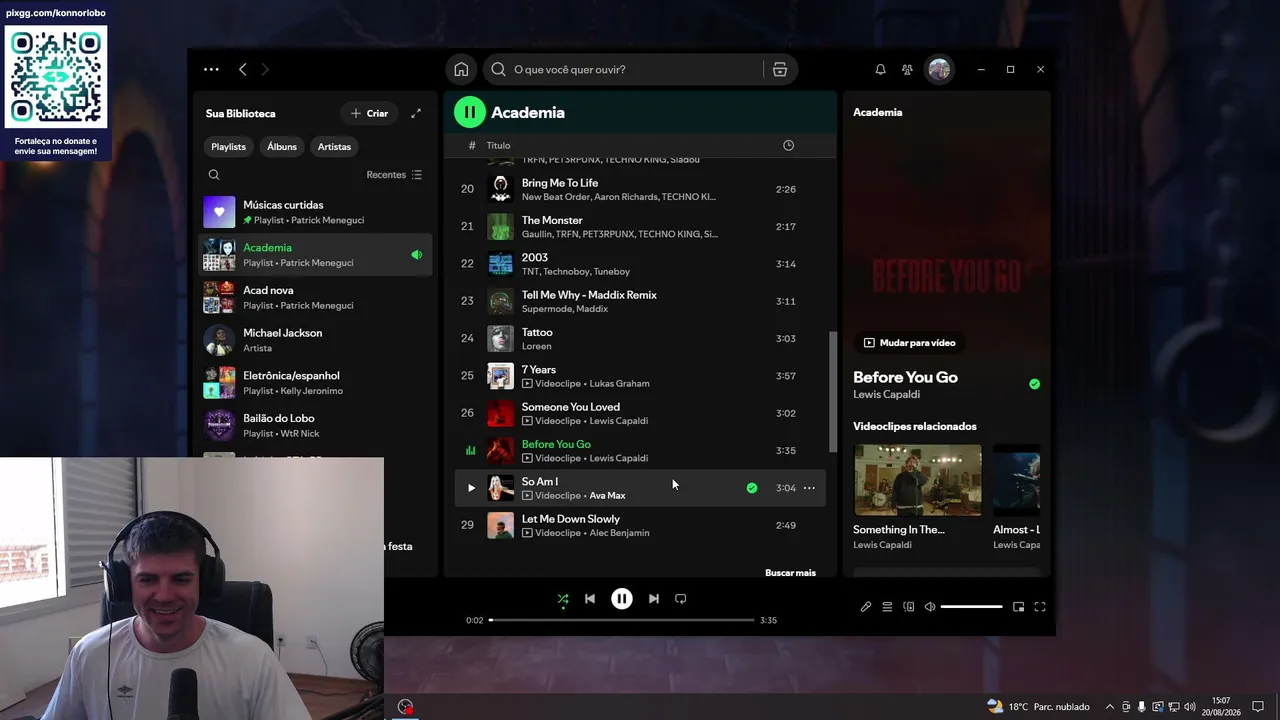Select the Academia playlist in library
The image size is (1280, 720).
coord(315,255)
